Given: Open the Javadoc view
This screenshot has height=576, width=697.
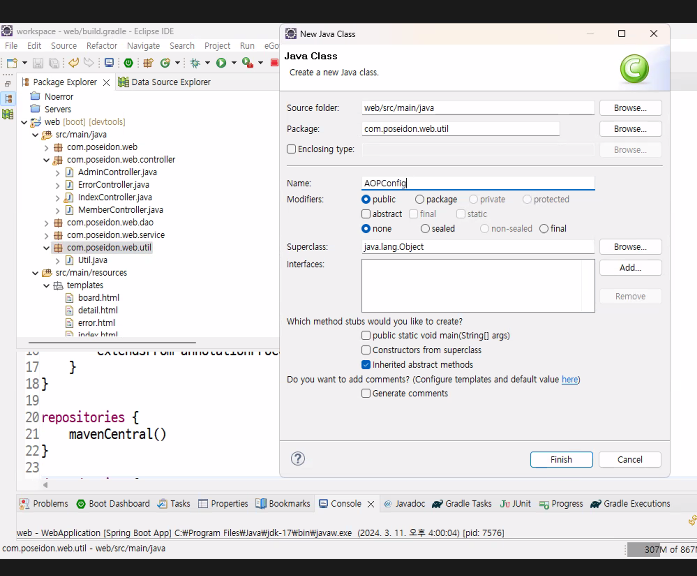Looking at the screenshot, I should pos(404,504).
